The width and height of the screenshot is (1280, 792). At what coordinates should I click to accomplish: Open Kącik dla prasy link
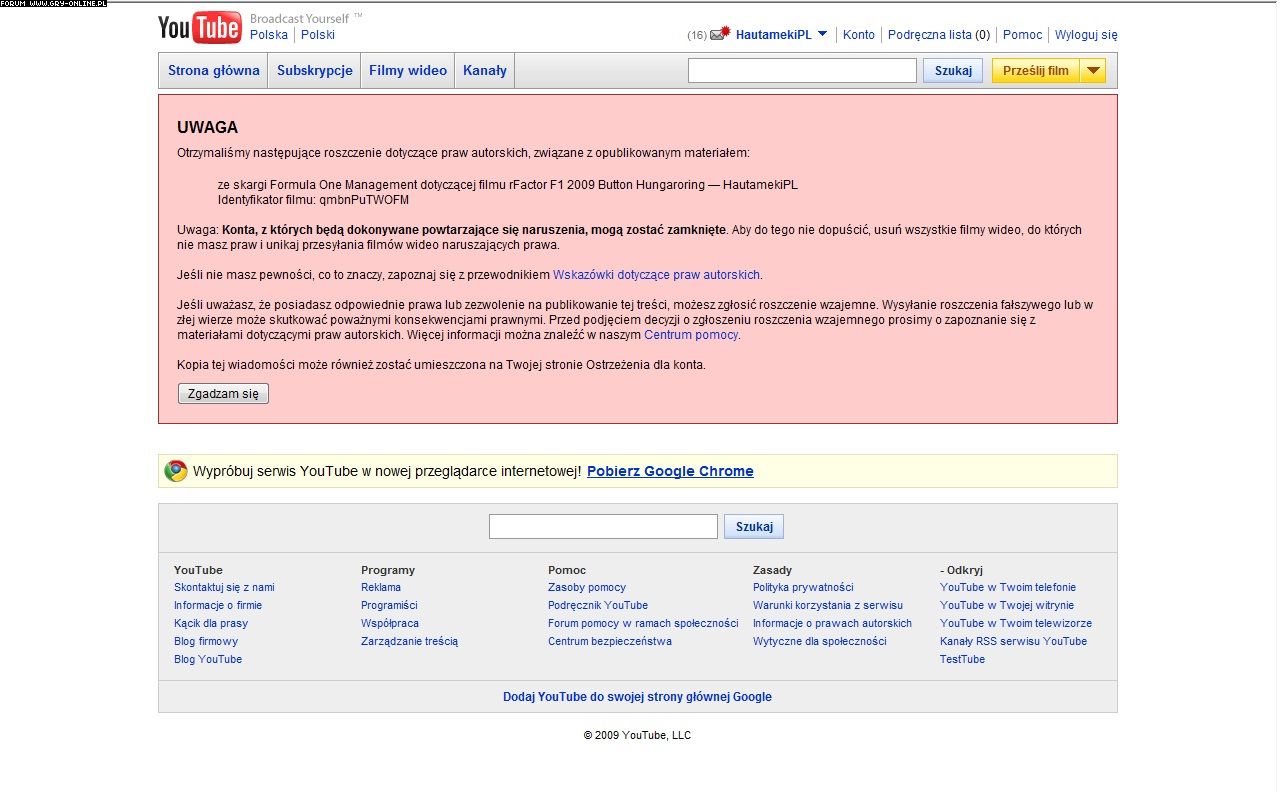(x=211, y=623)
